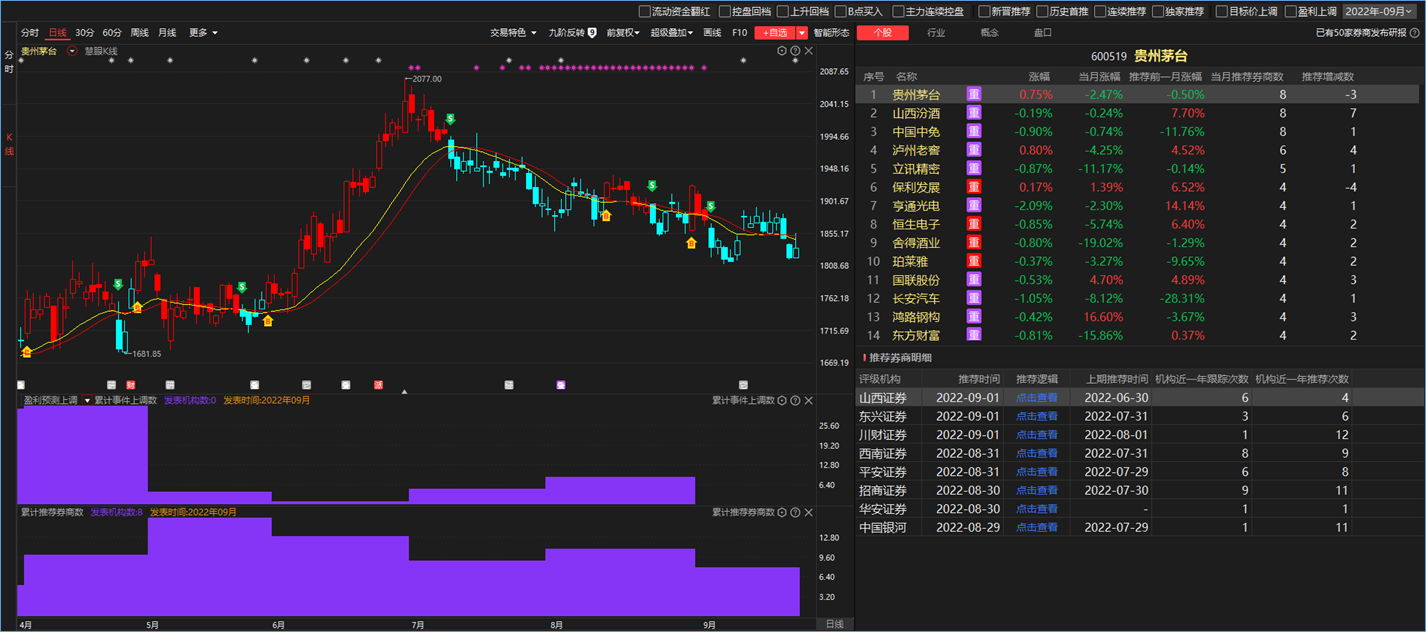Expand the arrow next to +自选 button
The image size is (1426, 632).
pyautogui.click(x=802, y=33)
